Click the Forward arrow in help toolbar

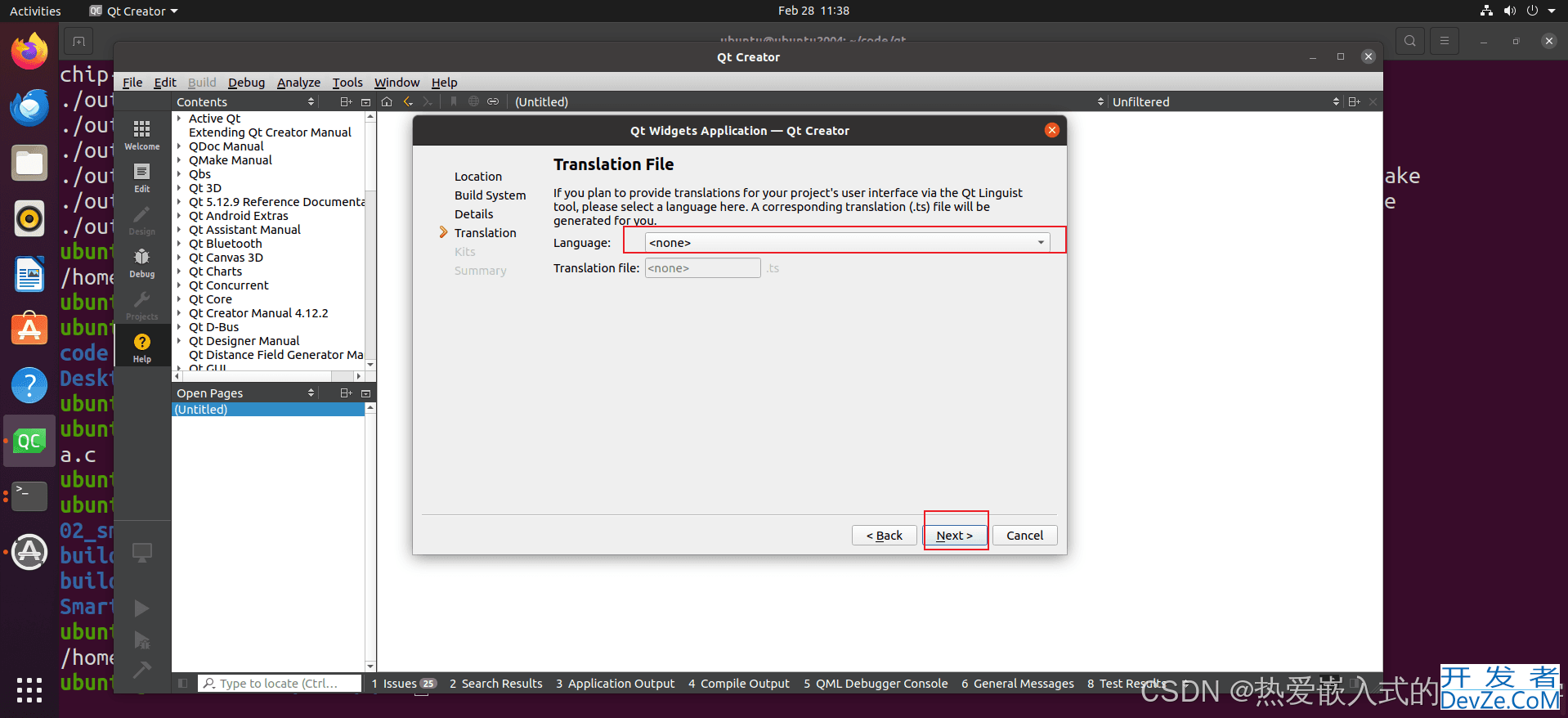pyautogui.click(x=428, y=101)
